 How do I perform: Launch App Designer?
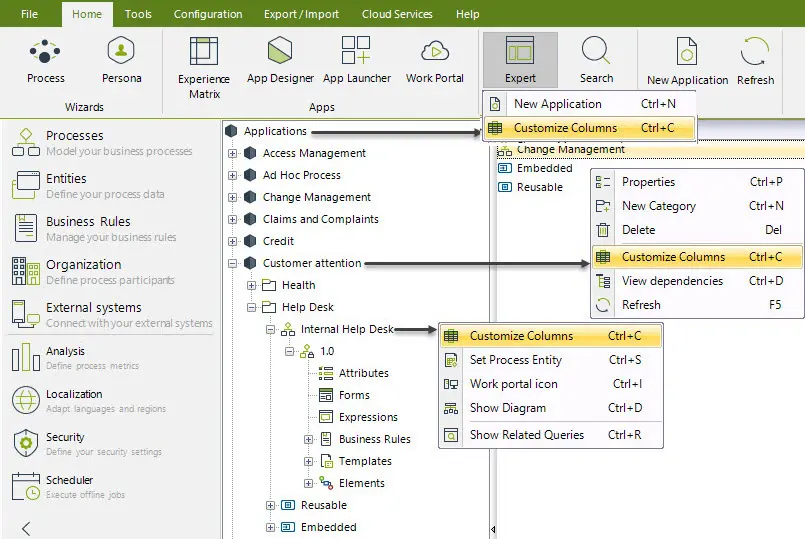(280, 61)
